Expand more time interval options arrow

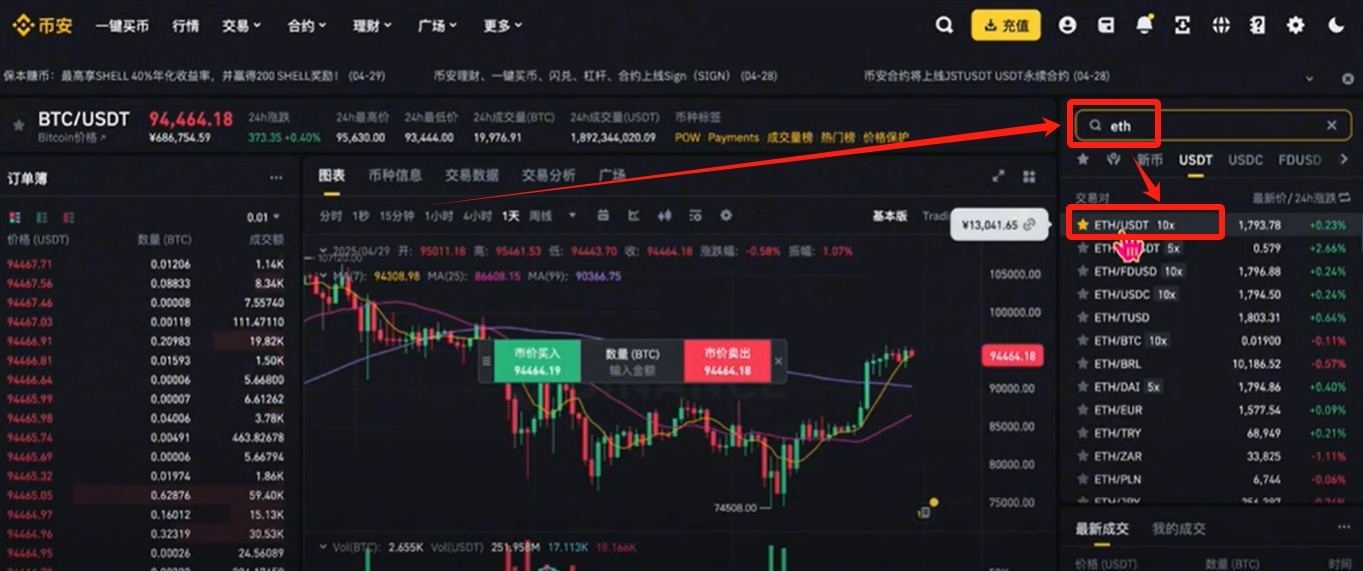coord(572,215)
